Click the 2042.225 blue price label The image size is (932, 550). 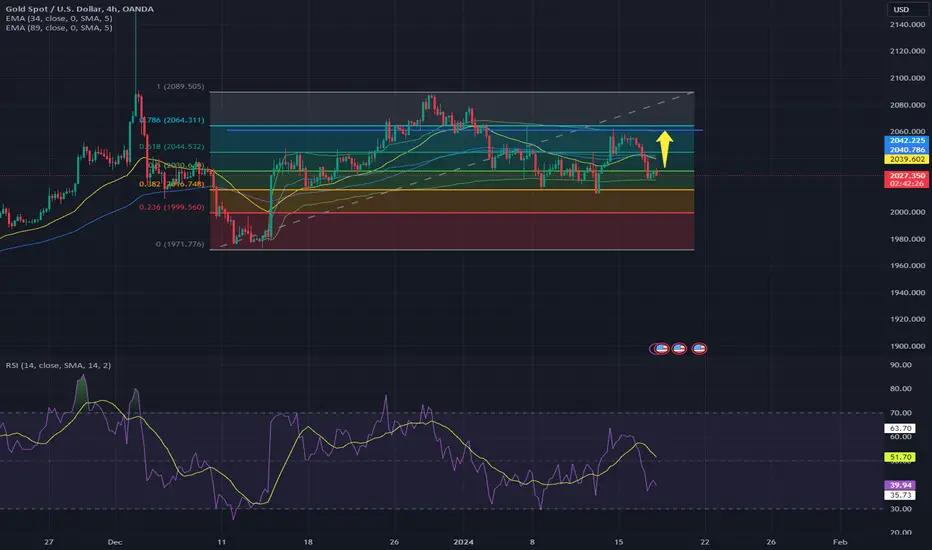(906, 141)
